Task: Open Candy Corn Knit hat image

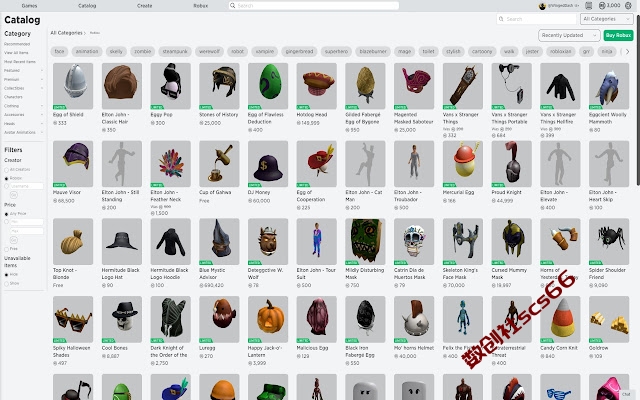Action: coord(560,320)
